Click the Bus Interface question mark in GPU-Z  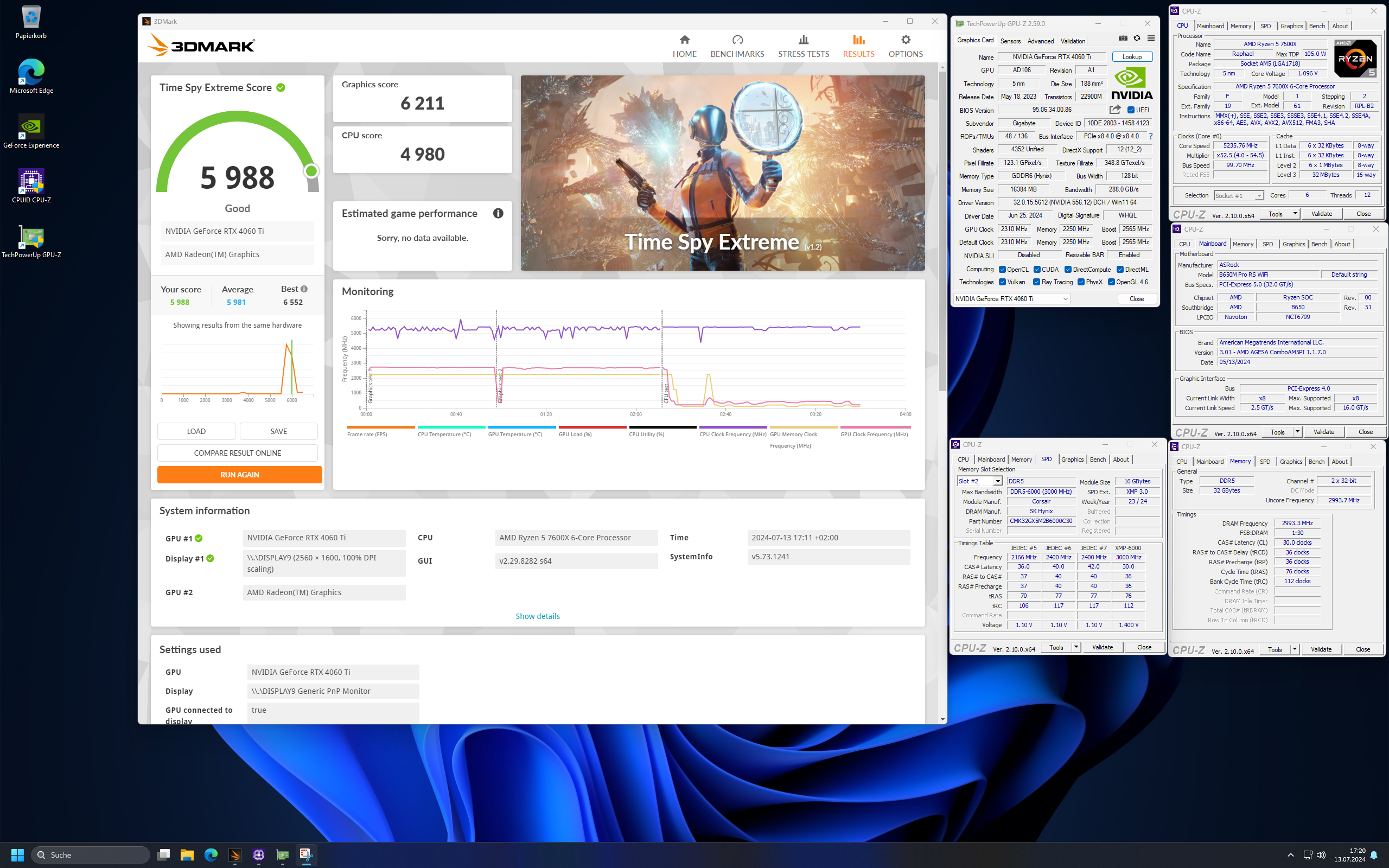(1150, 136)
